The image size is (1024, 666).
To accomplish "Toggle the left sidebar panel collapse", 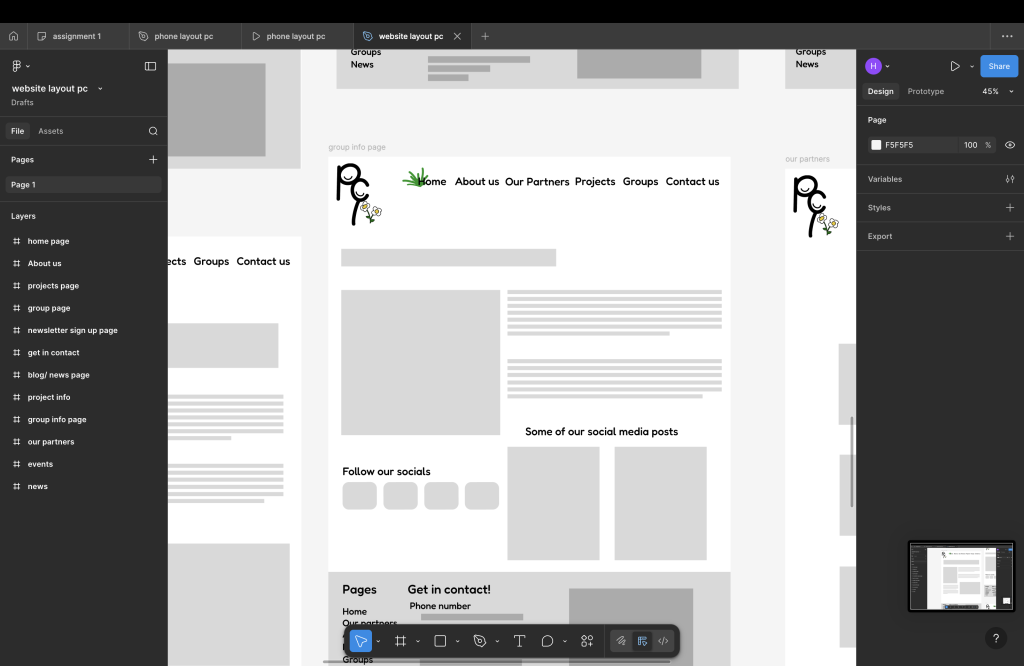I will (x=150, y=66).
